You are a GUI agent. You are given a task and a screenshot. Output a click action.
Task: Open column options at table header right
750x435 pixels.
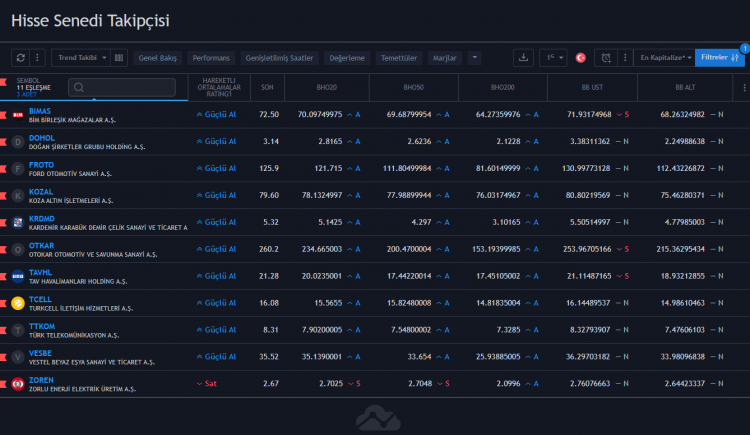tap(744, 88)
